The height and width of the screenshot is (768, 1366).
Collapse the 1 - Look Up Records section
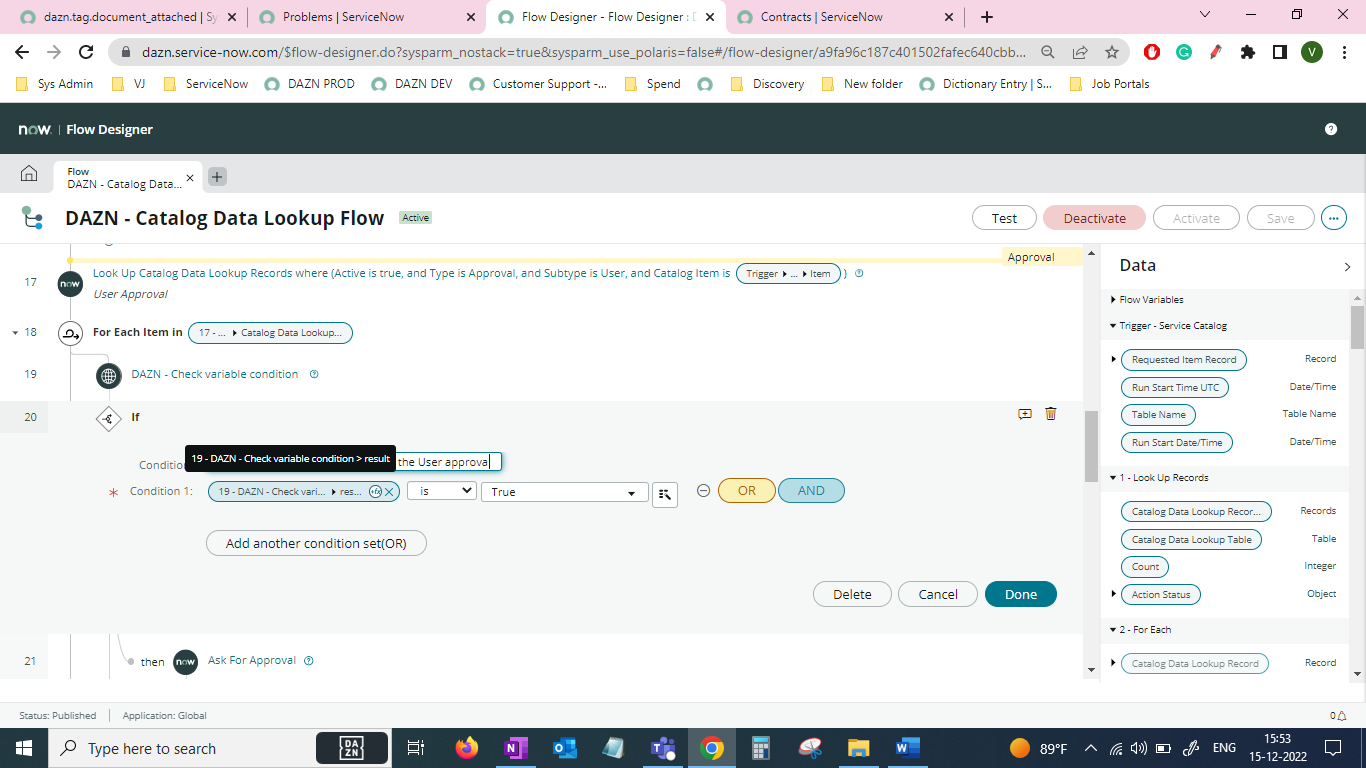(1113, 478)
